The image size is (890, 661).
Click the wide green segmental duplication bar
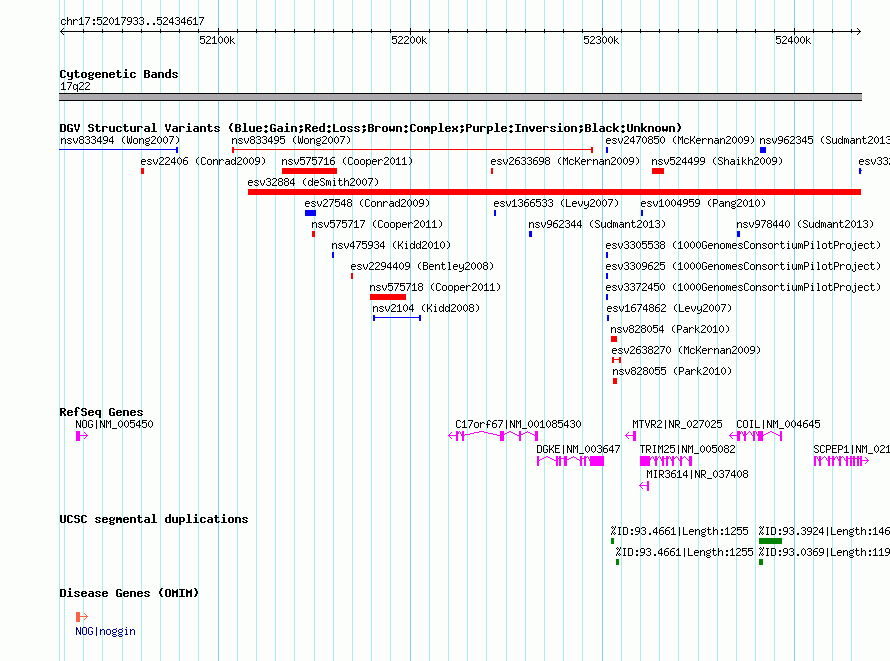click(x=770, y=541)
